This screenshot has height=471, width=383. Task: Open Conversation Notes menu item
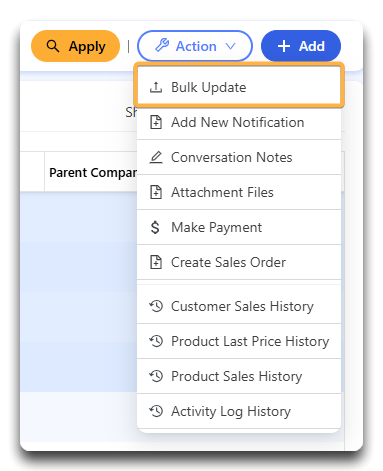[x=239, y=157]
